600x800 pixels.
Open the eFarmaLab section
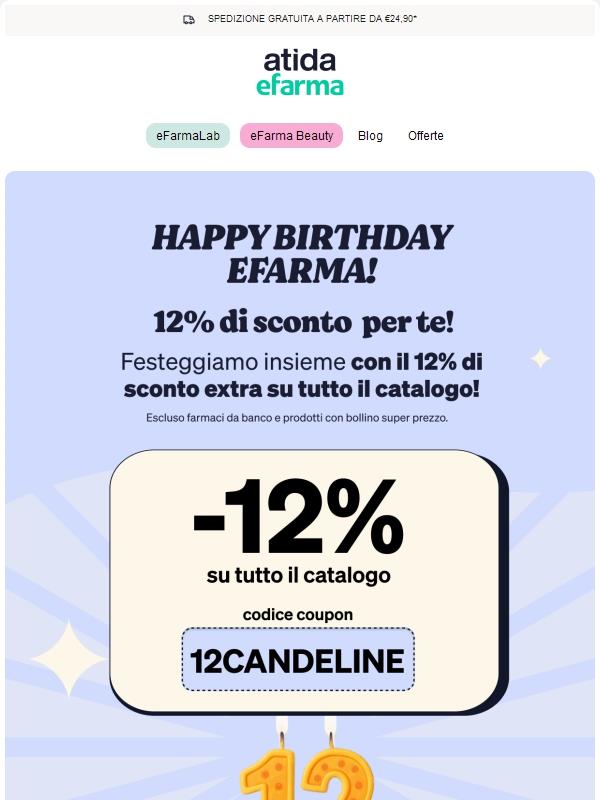click(188, 135)
